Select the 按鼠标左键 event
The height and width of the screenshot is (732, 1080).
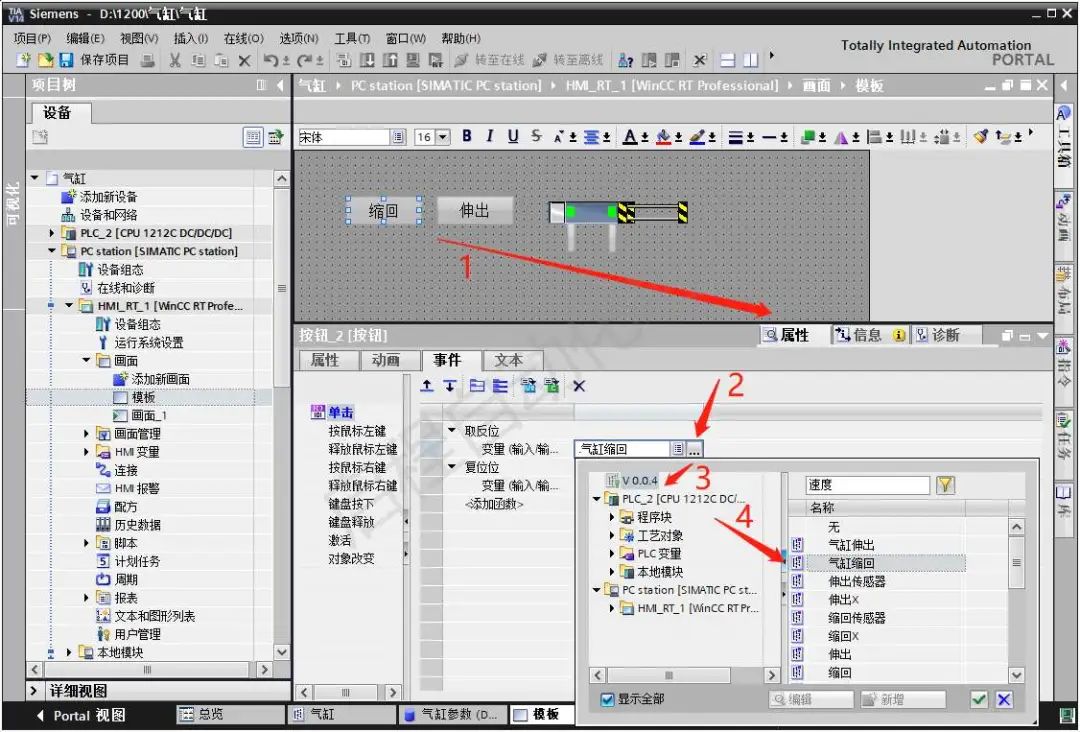pyautogui.click(x=357, y=432)
